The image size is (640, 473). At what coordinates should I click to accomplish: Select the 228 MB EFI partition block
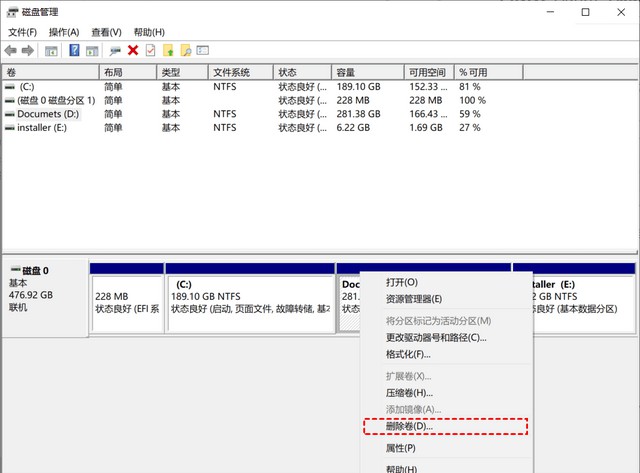point(126,301)
